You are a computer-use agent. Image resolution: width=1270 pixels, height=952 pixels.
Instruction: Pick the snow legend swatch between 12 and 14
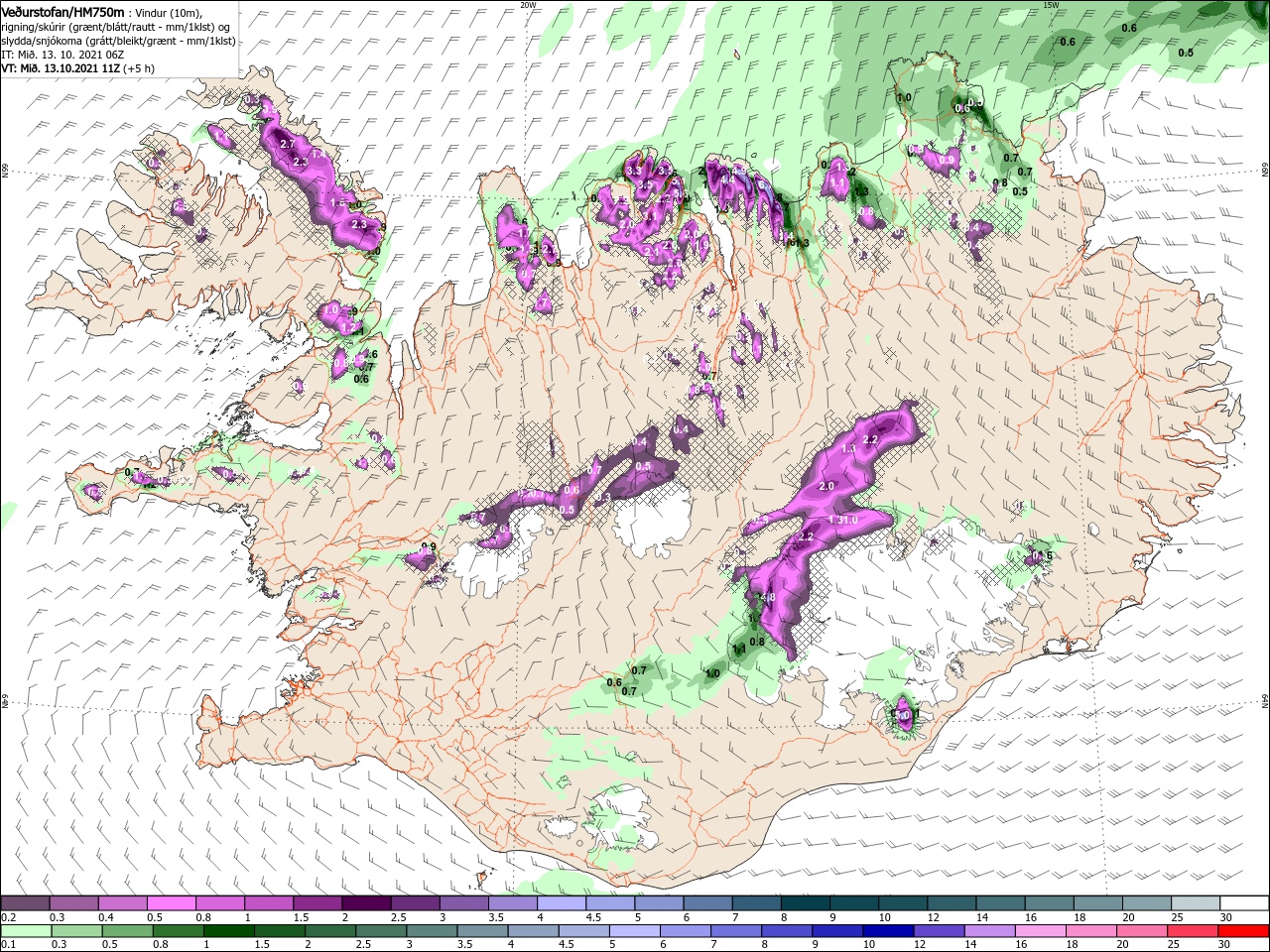pos(952,903)
